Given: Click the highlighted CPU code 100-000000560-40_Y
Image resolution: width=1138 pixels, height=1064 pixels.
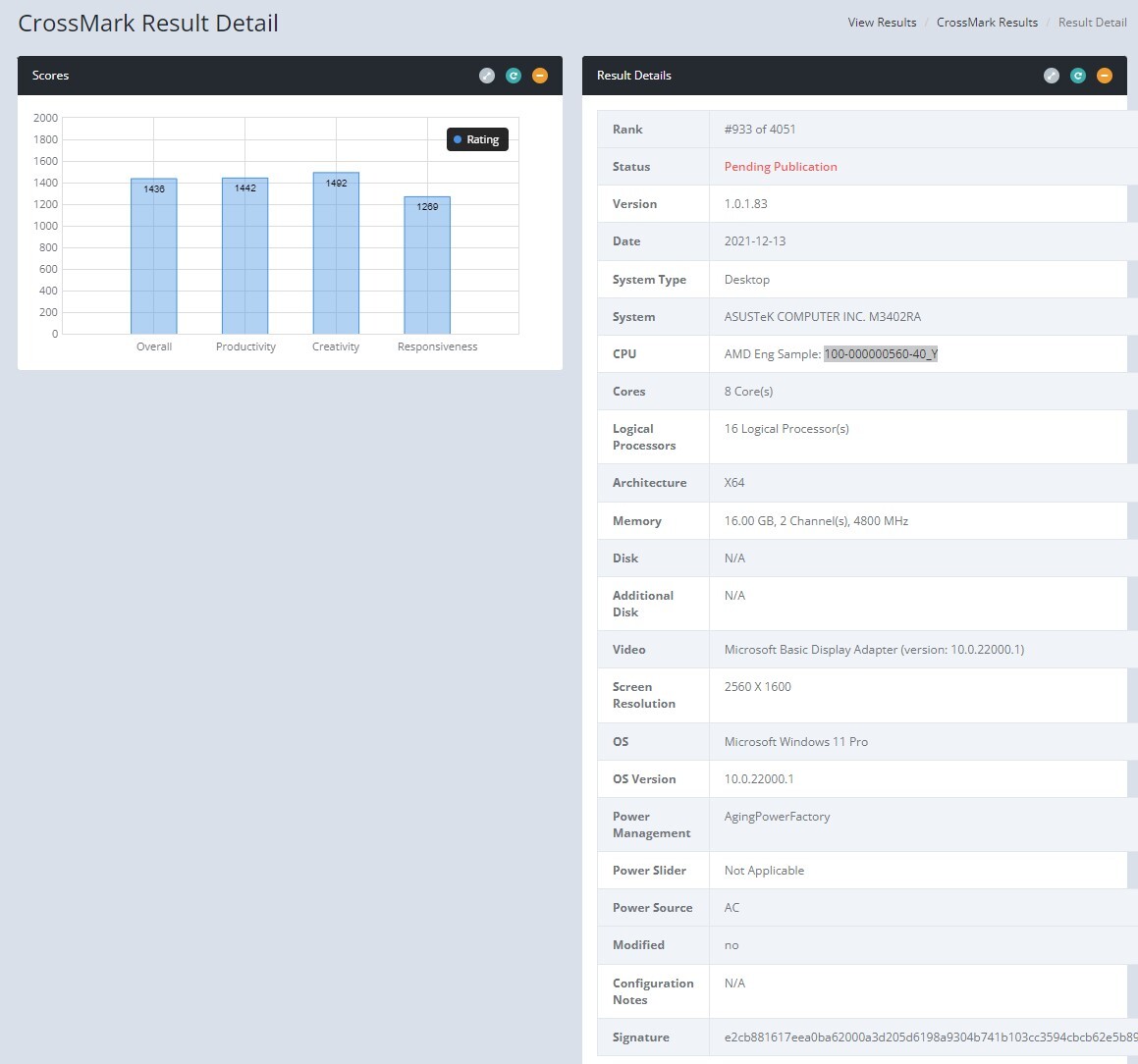Looking at the screenshot, I should pyautogui.click(x=881, y=354).
